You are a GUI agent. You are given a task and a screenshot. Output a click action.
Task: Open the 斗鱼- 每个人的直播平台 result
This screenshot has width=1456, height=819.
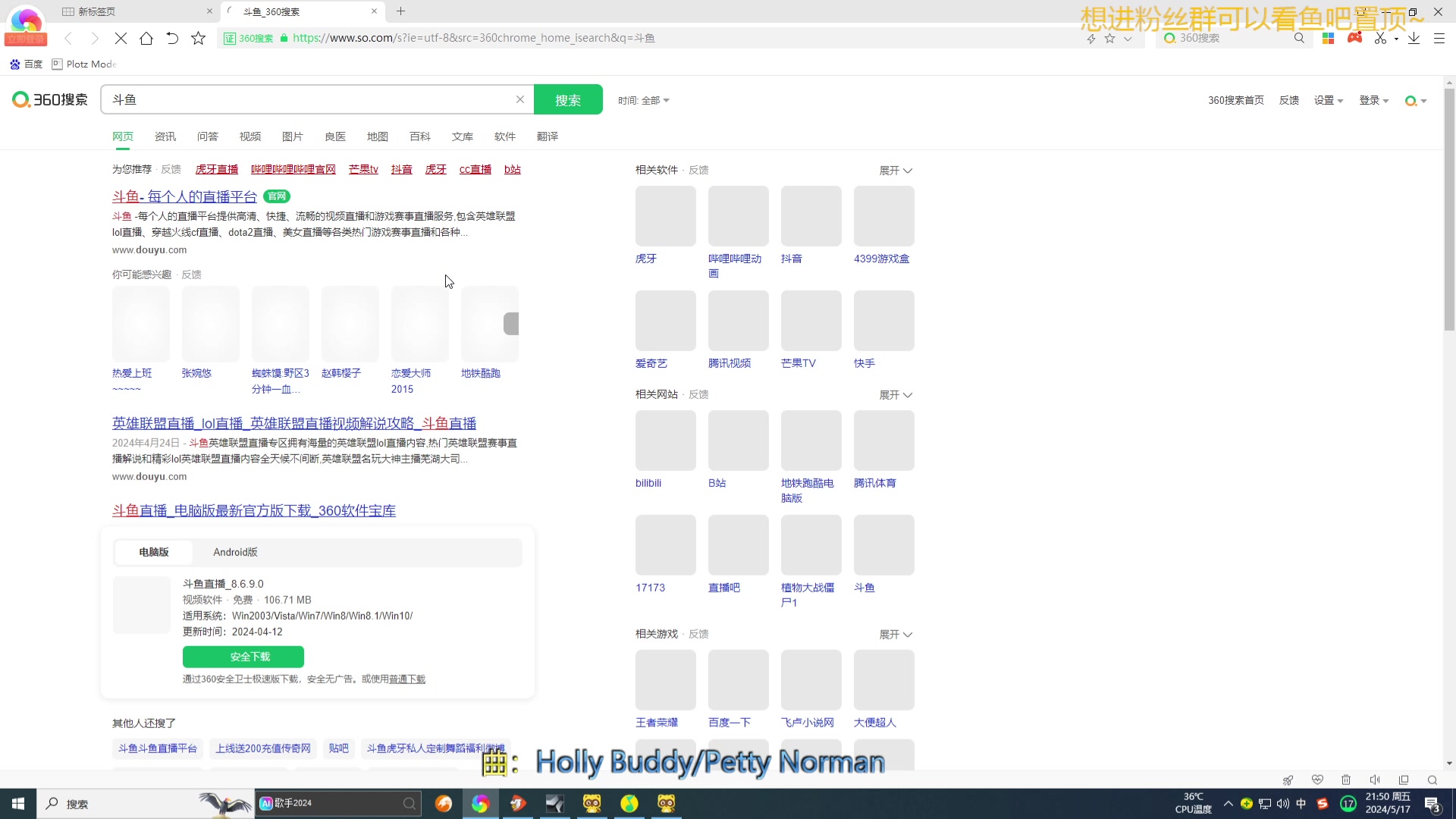184,196
